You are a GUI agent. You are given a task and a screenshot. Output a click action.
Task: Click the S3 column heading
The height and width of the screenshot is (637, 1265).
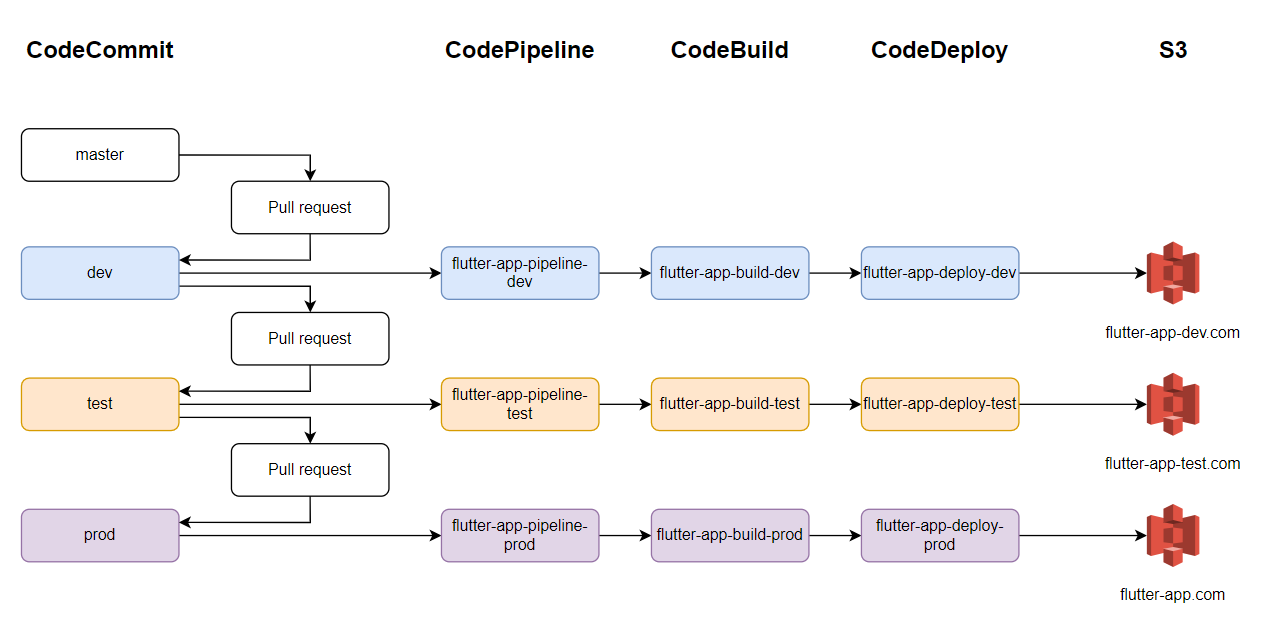tap(1173, 50)
